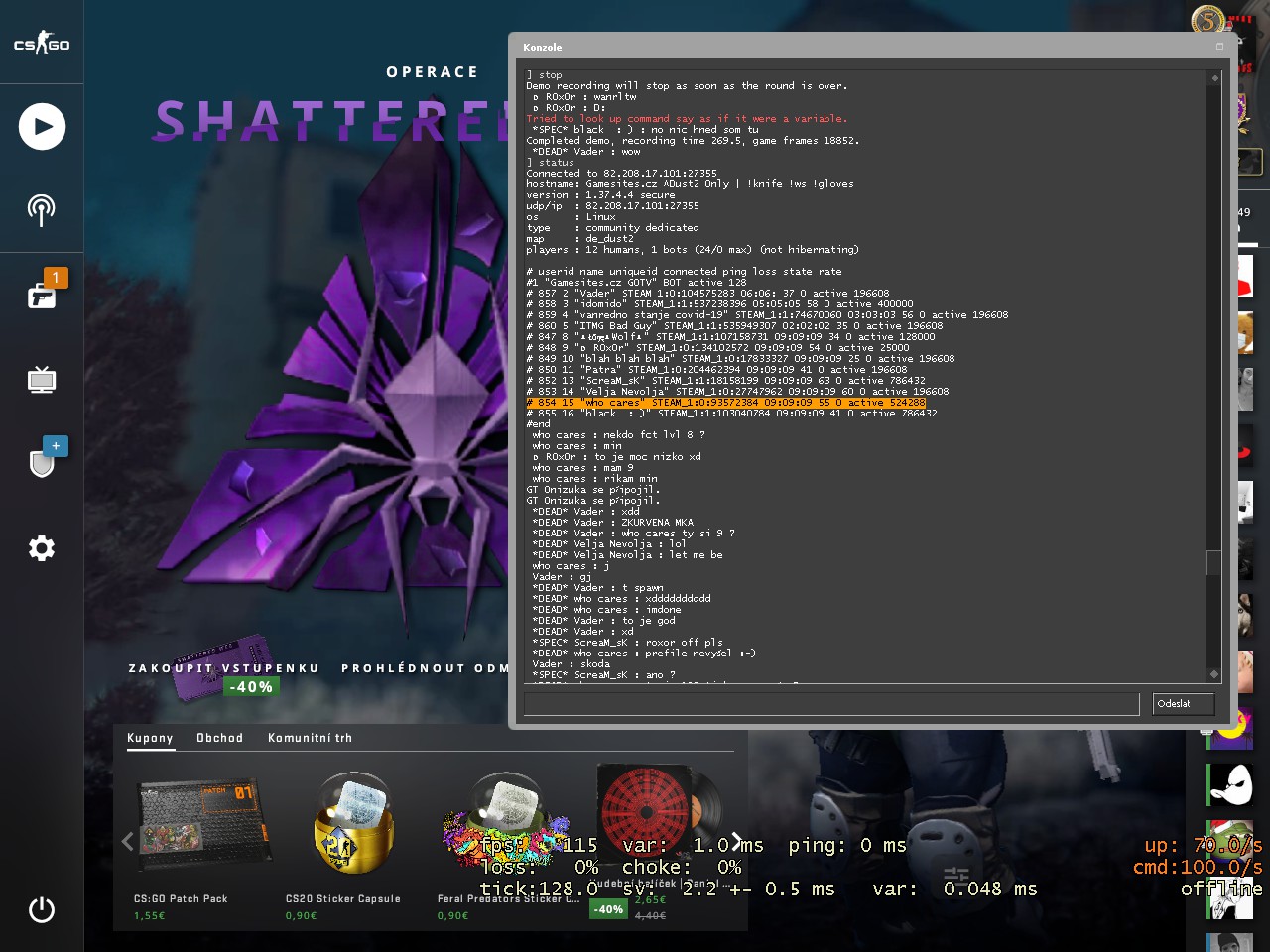1270x952 pixels.
Task: Click the green -40% badge on music kit
Action: click(x=608, y=908)
